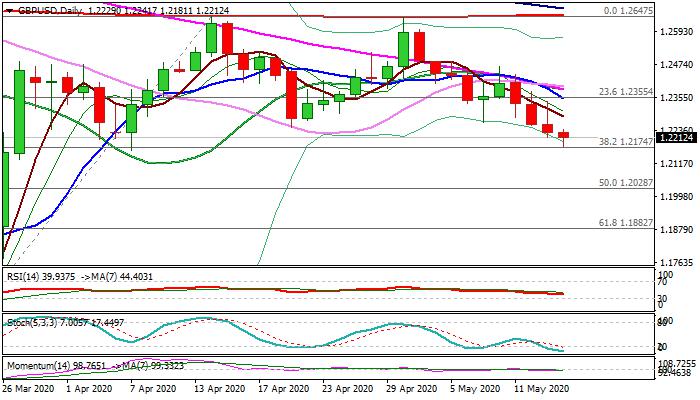Screen dimensions: 700x400
Task: Click the 29 Apr 2020 date label
Action: click(412, 389)
